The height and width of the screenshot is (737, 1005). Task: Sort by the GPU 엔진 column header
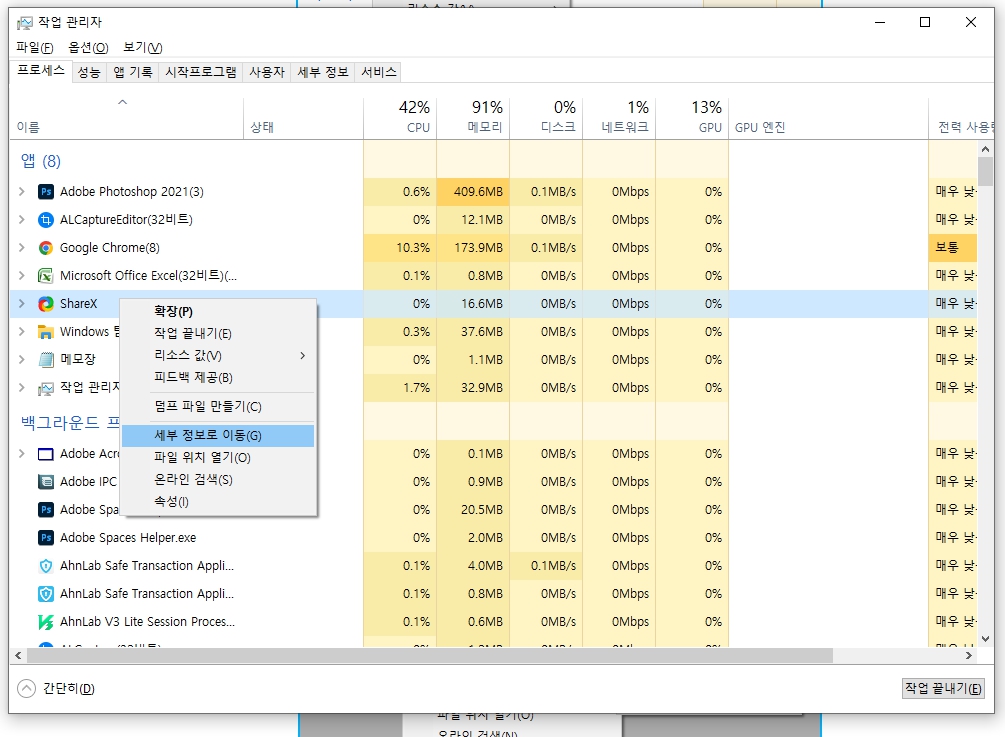(x=828, y=119)
